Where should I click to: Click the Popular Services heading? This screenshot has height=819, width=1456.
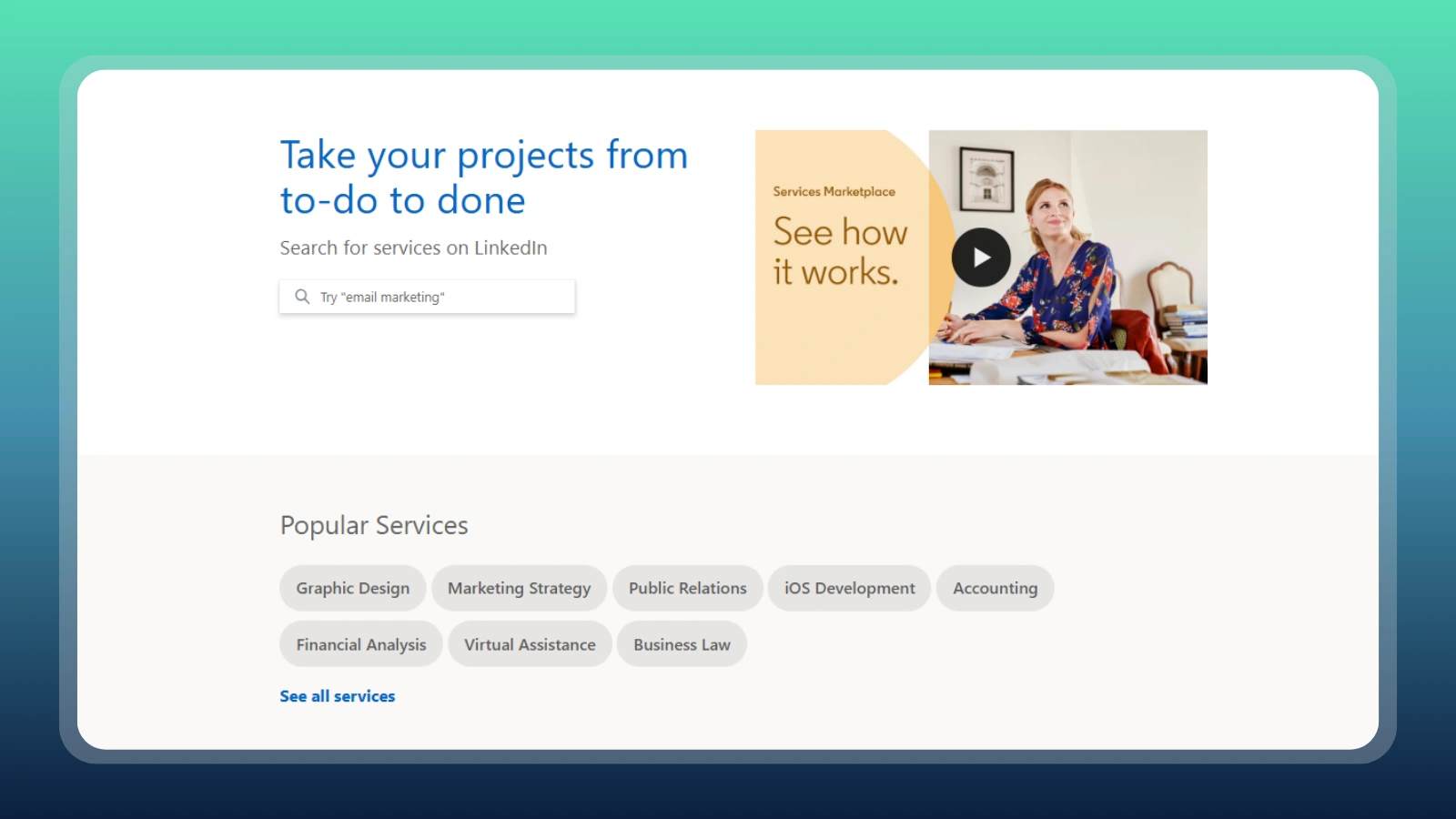(x=374, y=525)
